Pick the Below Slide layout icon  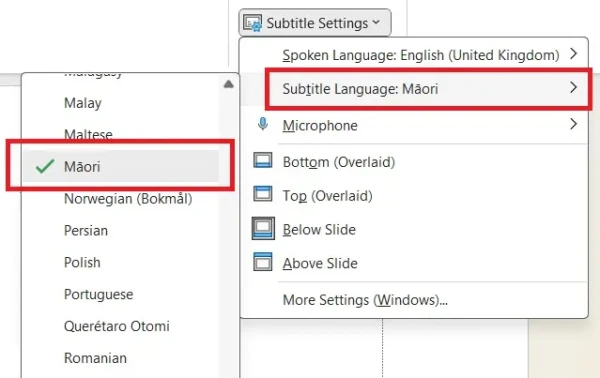click(x=263, y=228)
